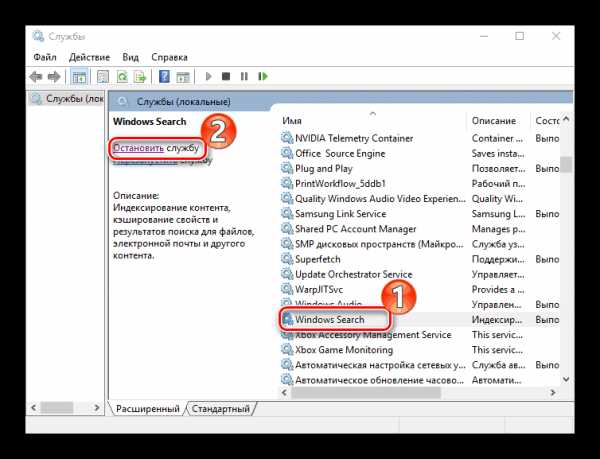Open the Properties toolbar icon
The image size is (600, 459).
[103, 77]
